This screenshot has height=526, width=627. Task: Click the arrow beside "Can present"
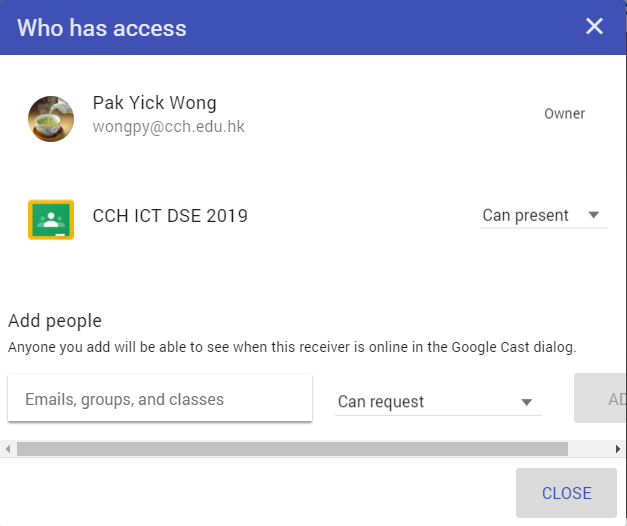[593, 215]
